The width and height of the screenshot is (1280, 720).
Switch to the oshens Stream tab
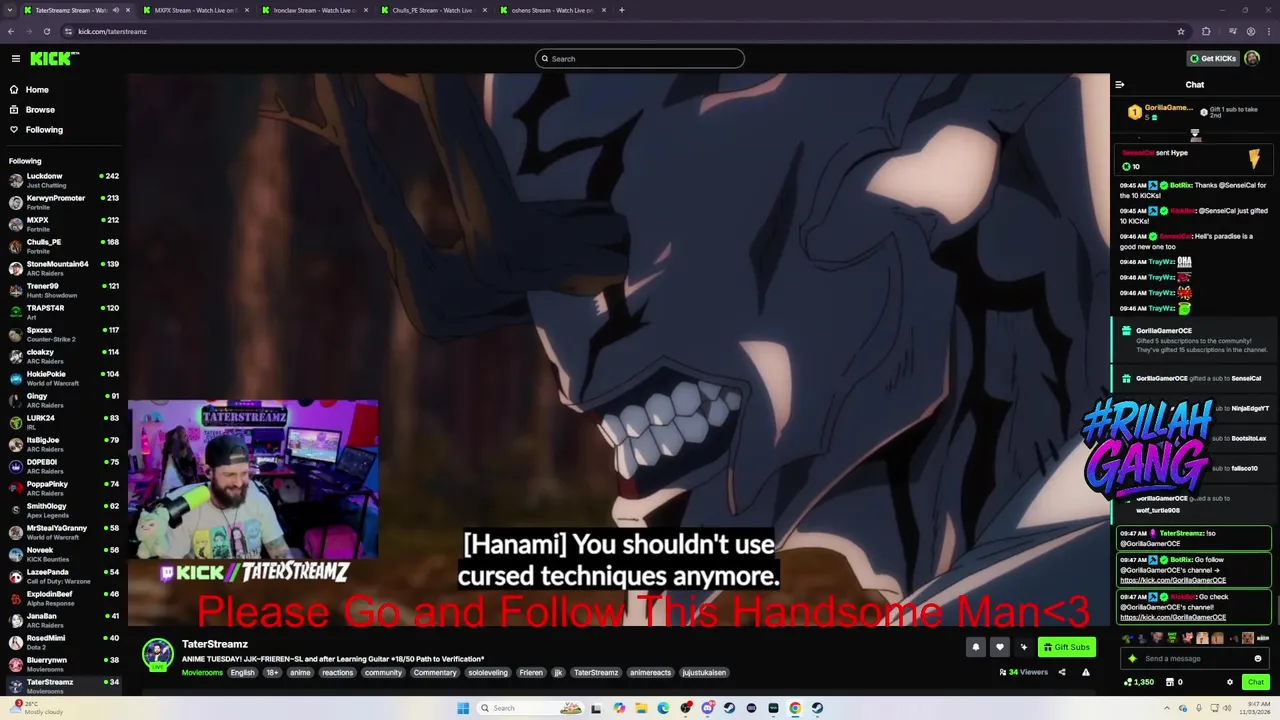click(552, 10)
